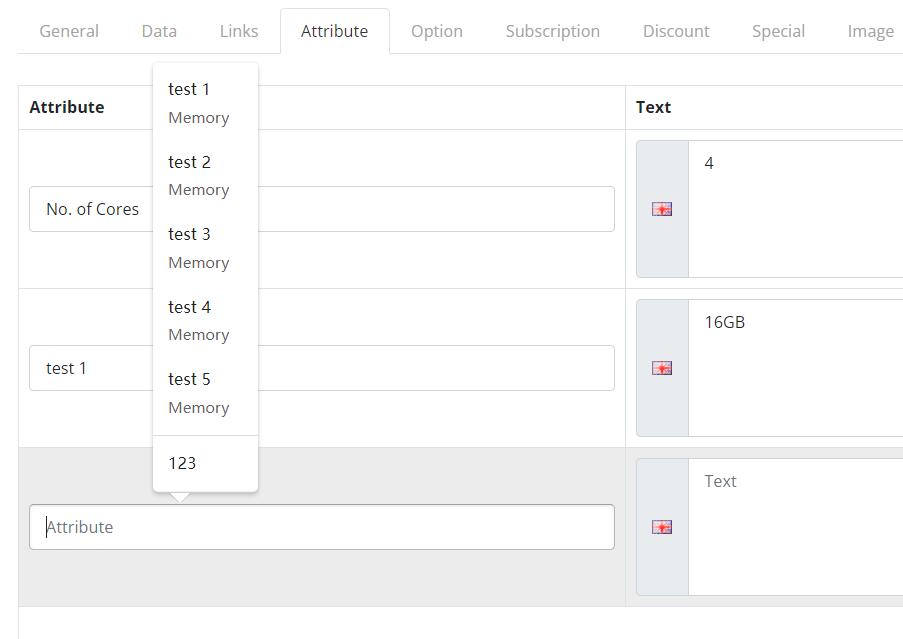Choose "123" from the suggestion list

(x=182, y=463)
